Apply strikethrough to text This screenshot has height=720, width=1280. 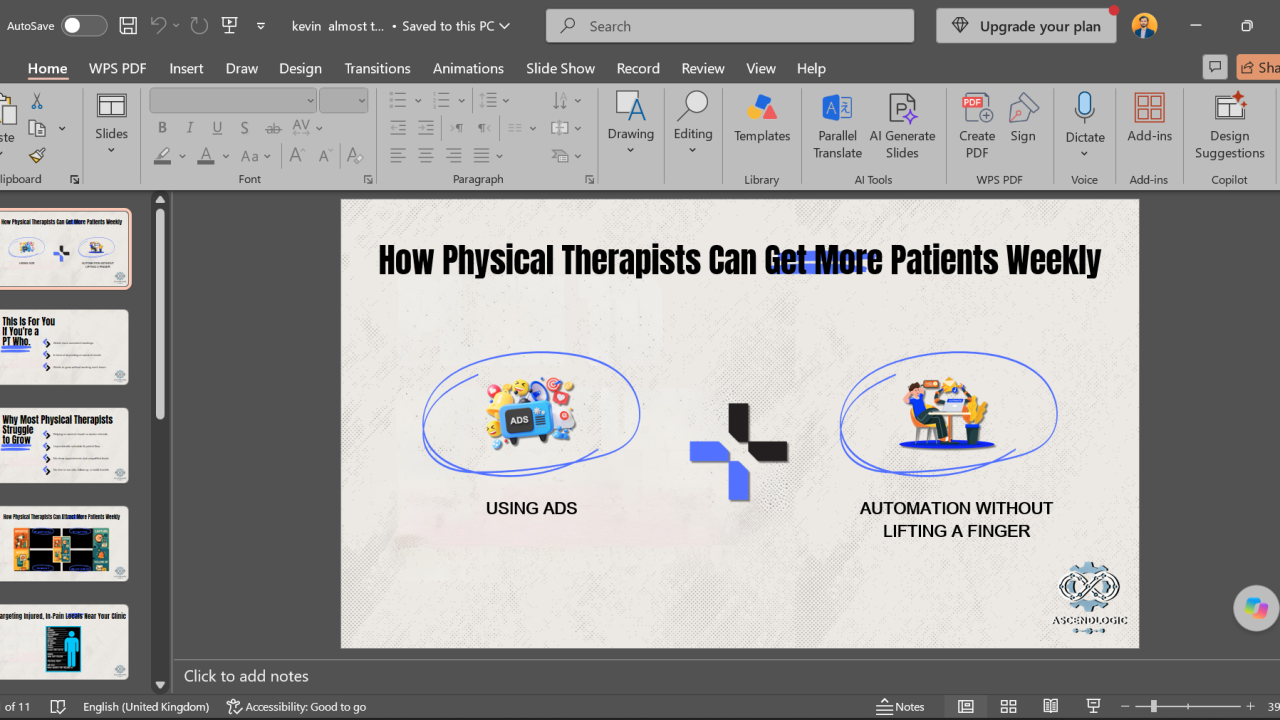coord(273,128)
